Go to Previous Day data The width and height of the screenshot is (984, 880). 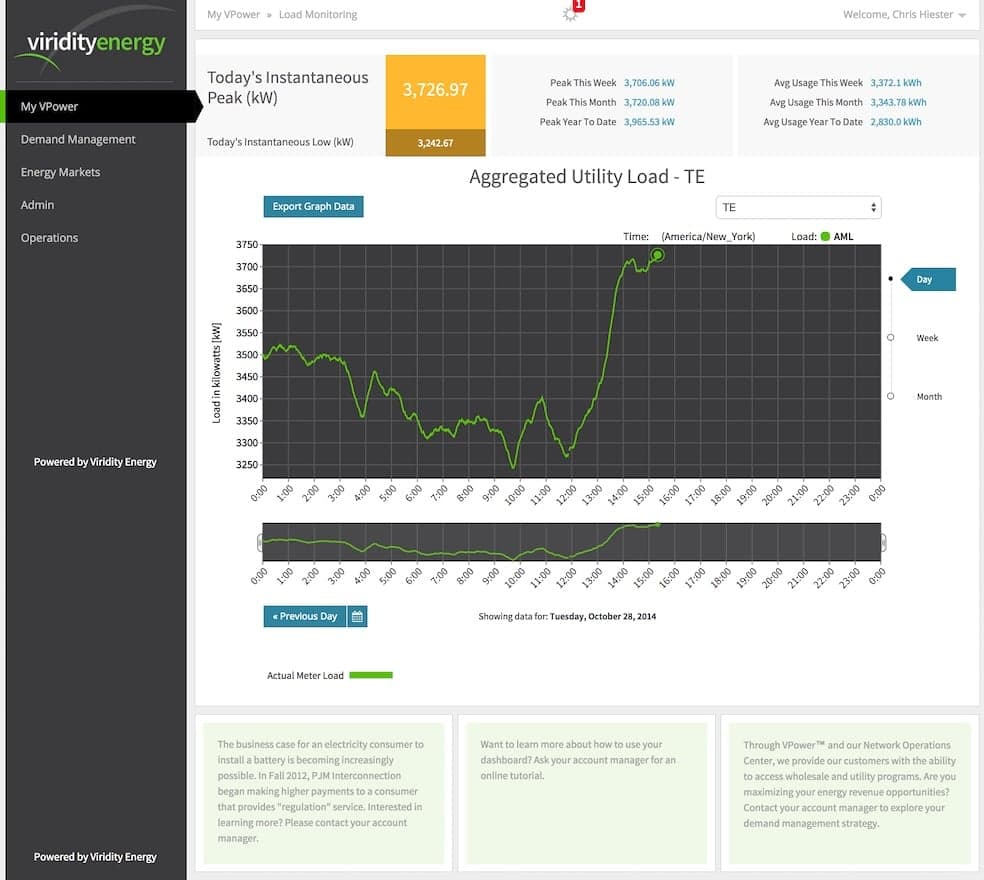305,616
